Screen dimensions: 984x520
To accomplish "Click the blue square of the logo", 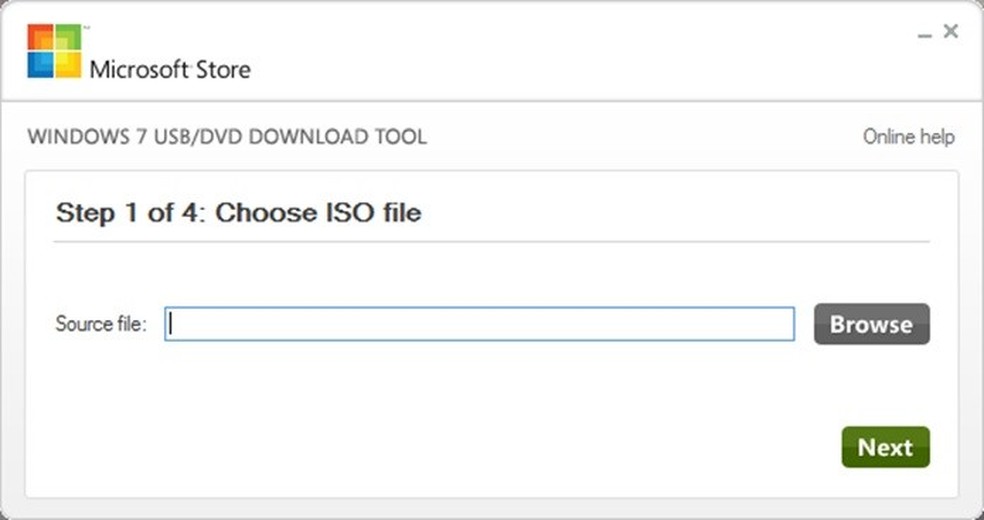I will coord(41,64).
